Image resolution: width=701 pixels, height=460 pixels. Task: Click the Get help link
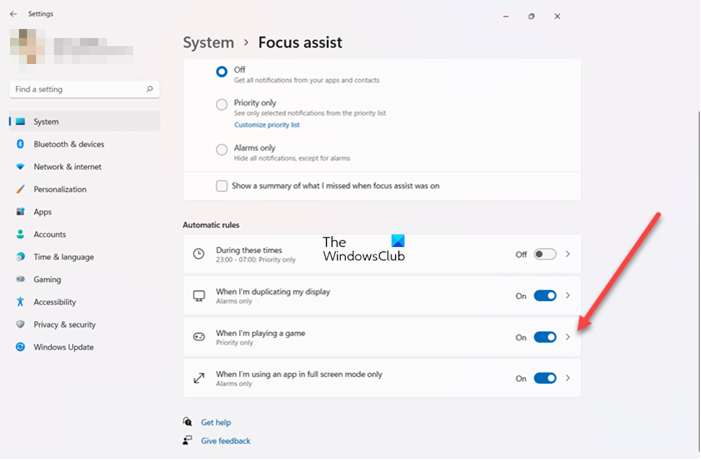click(215, 423)
